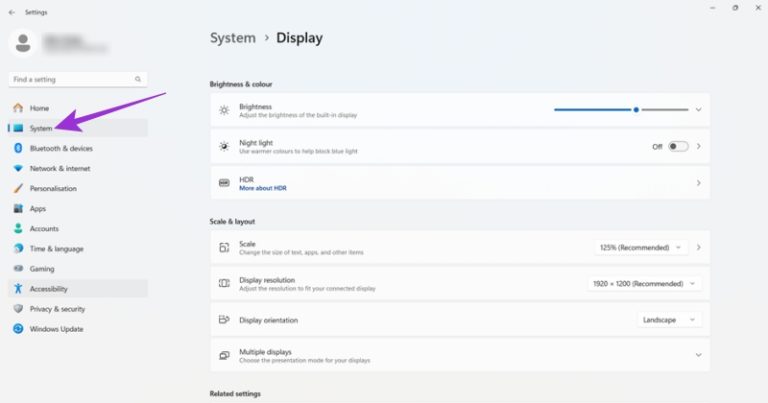Screen dimensions: 768x403
Task: Expand the Brightness options chevron
Action: [x=698, y=109]
